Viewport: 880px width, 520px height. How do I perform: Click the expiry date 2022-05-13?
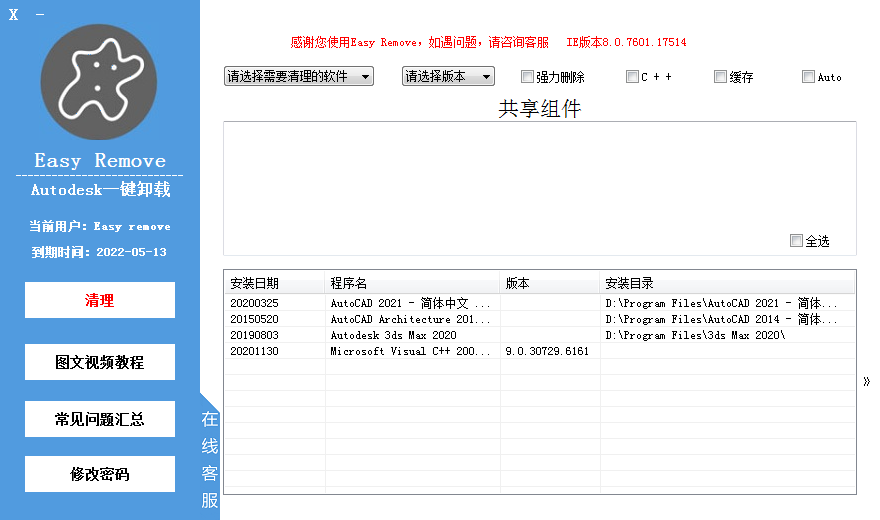[131, 252]
